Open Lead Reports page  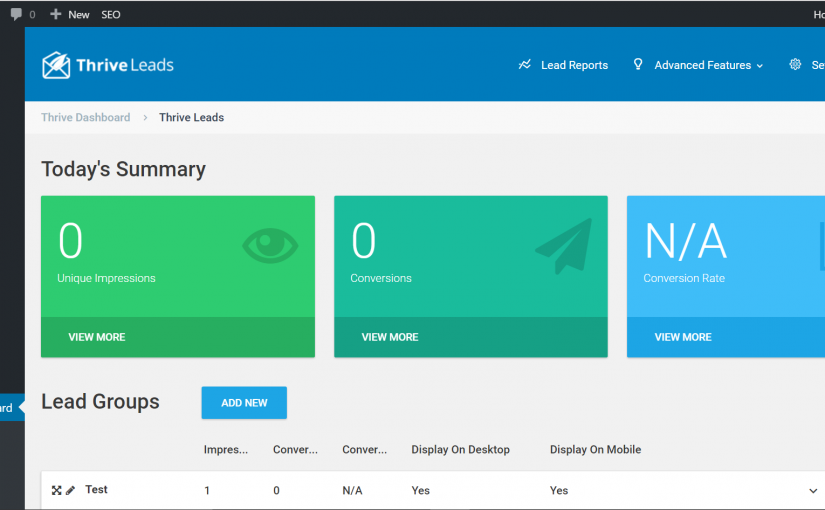pyautogui.click(x=574, y=65)
